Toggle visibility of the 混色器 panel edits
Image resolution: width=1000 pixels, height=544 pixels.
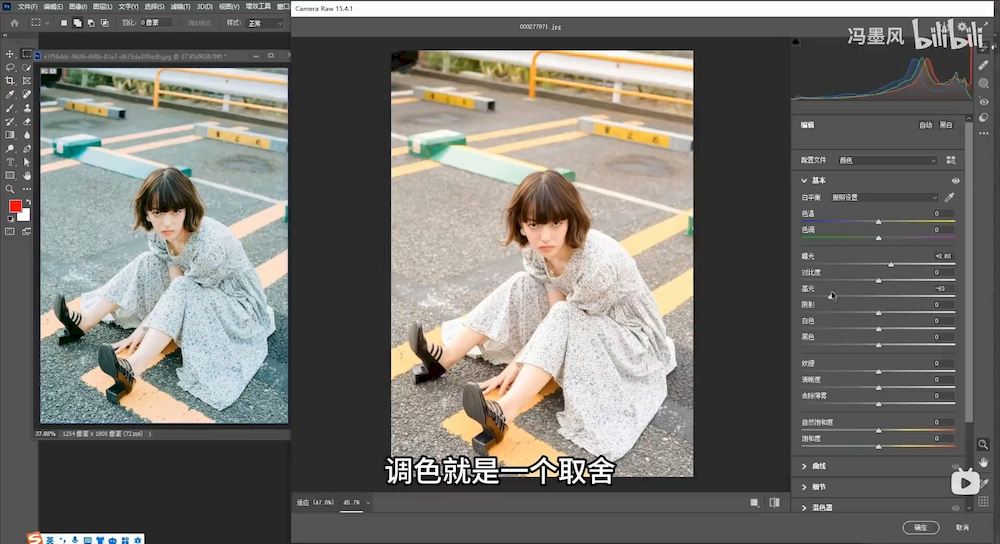point(955,508)
